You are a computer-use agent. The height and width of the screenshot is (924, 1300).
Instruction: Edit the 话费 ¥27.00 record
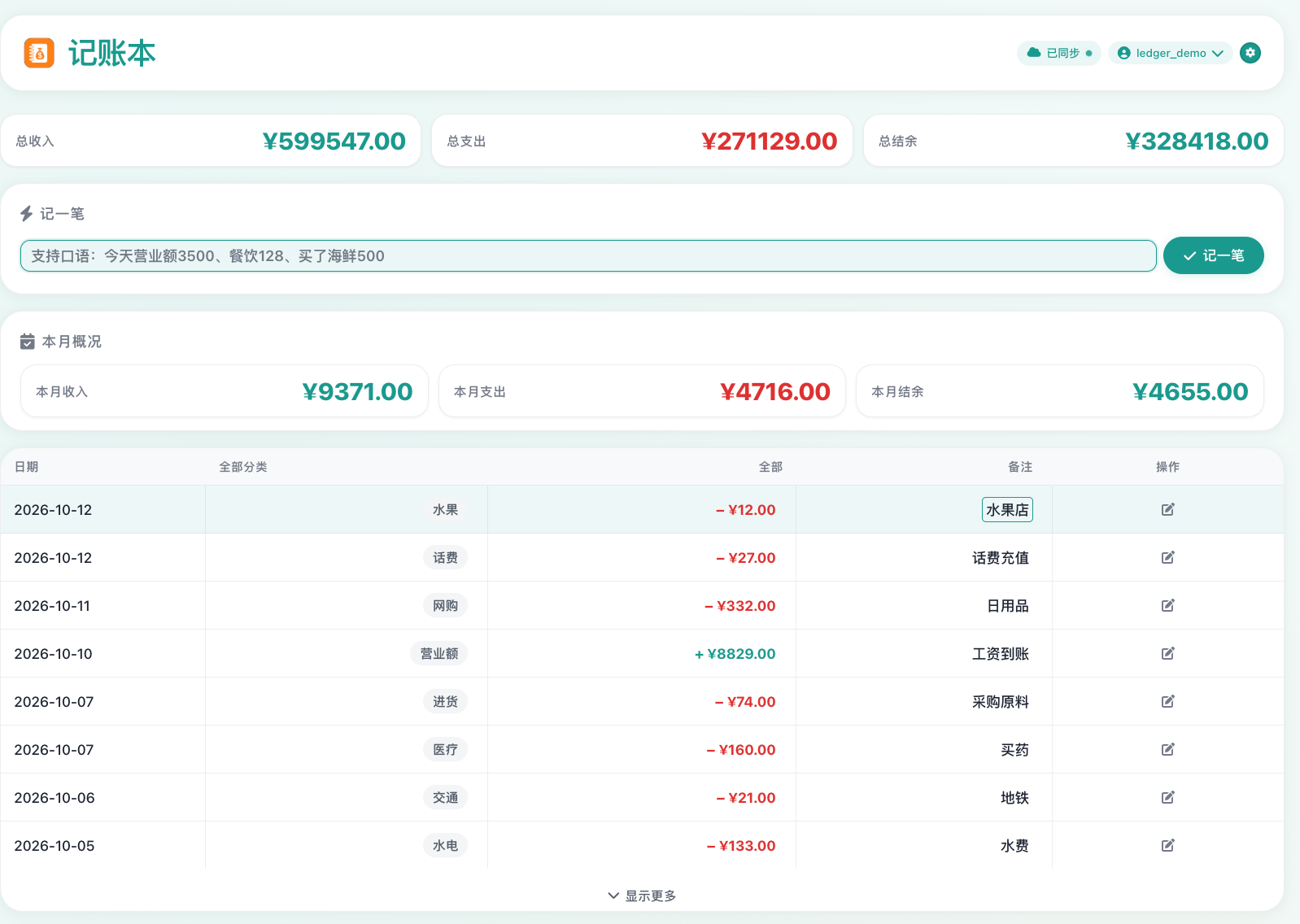tap(1167, 557)
